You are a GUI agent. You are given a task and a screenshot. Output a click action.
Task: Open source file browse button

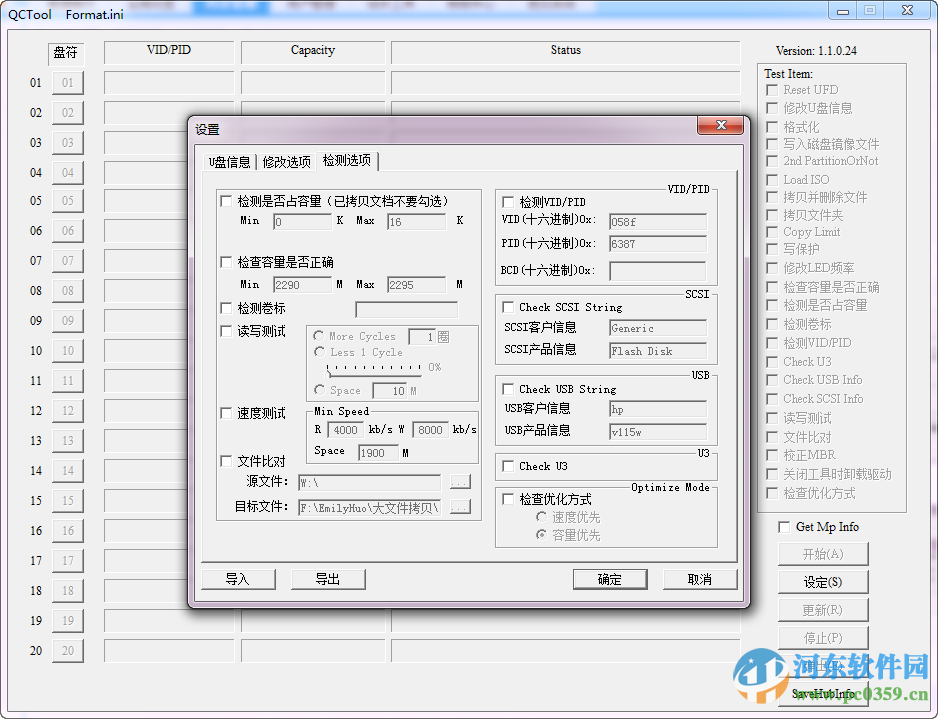(460, 481)
